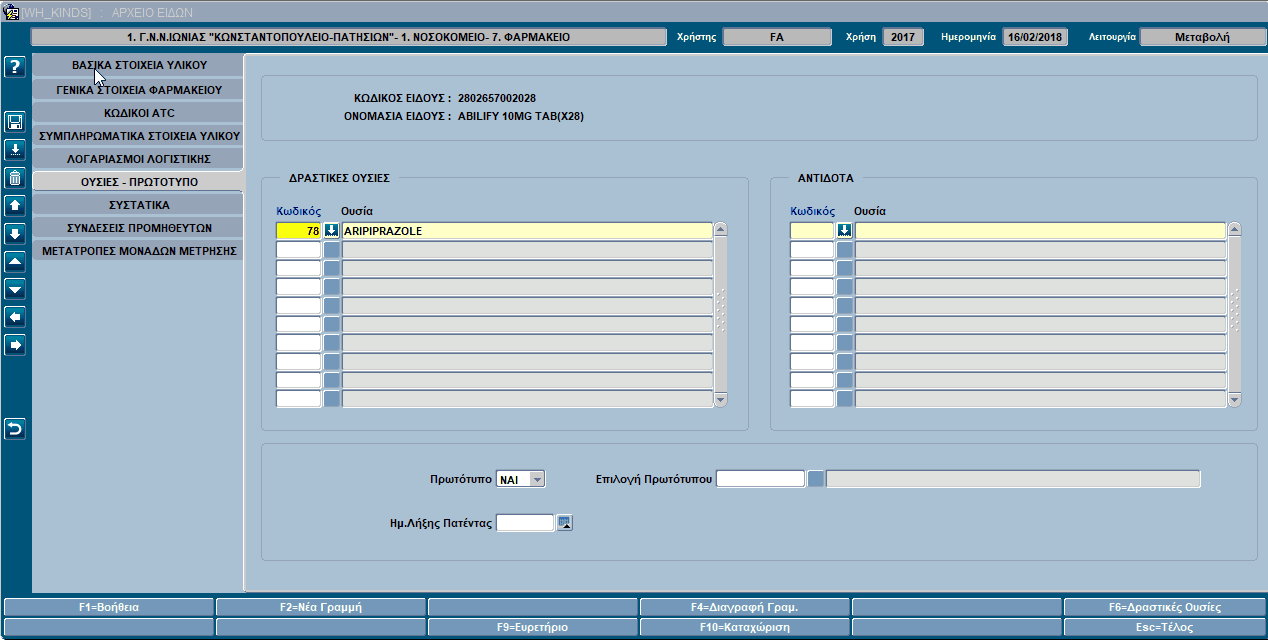Viewport: 1268px width, 641px height.
Task: Click the solid up arrow icon
Action: pos(15,206)
